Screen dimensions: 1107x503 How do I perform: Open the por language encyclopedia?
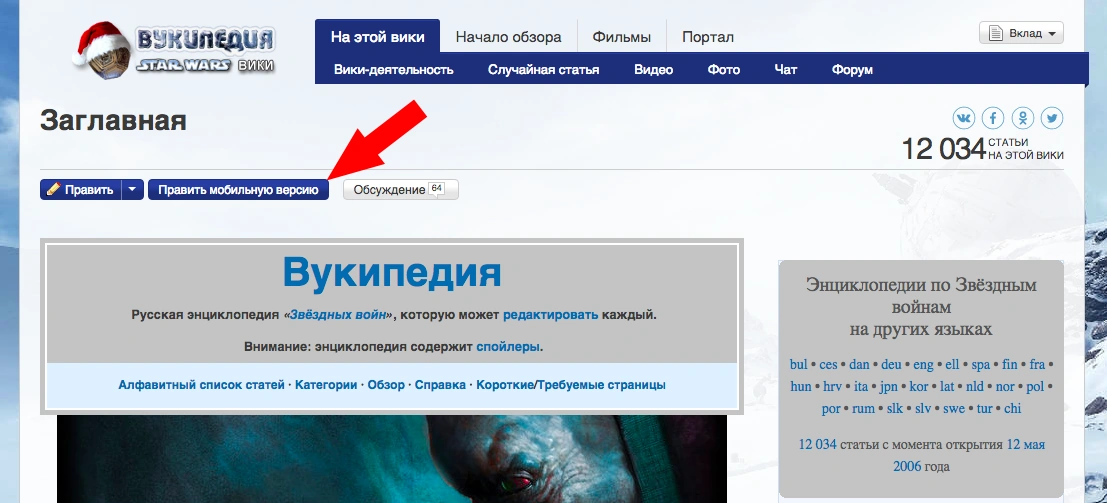click(x=831, y=408)
